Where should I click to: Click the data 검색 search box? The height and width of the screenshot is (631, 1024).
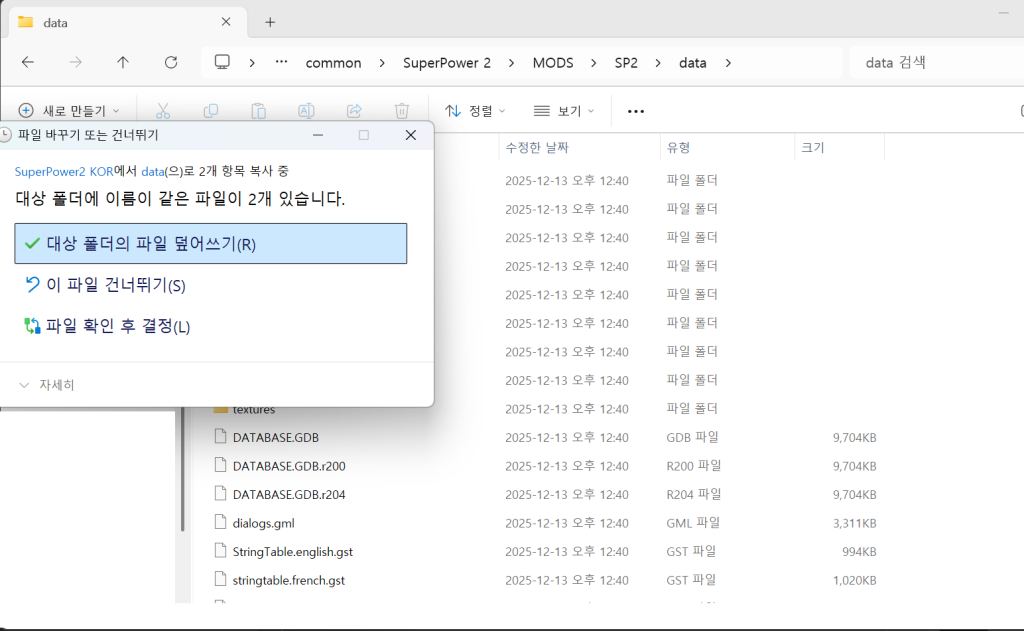[x=935, y=62]
